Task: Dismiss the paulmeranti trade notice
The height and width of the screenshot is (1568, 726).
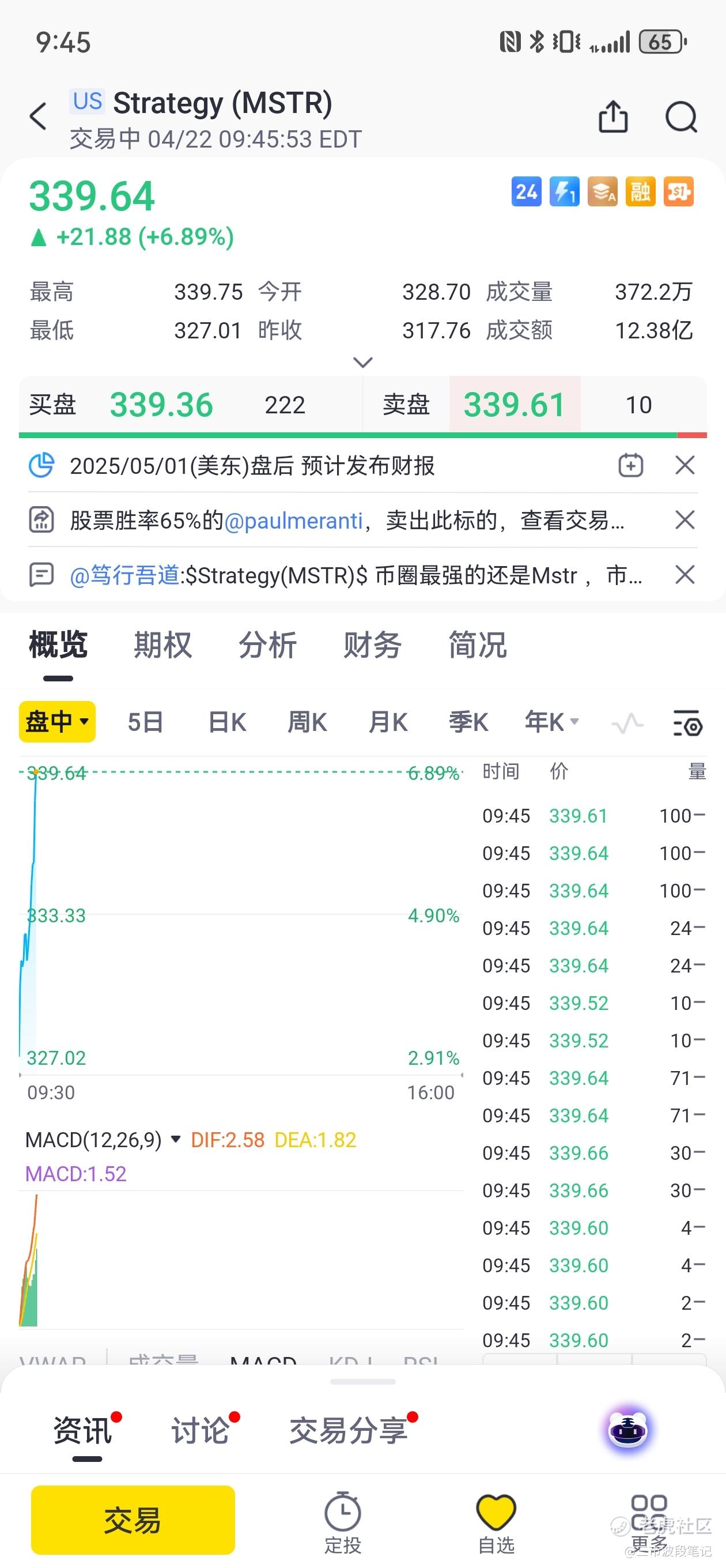Action: coord(685,520)
